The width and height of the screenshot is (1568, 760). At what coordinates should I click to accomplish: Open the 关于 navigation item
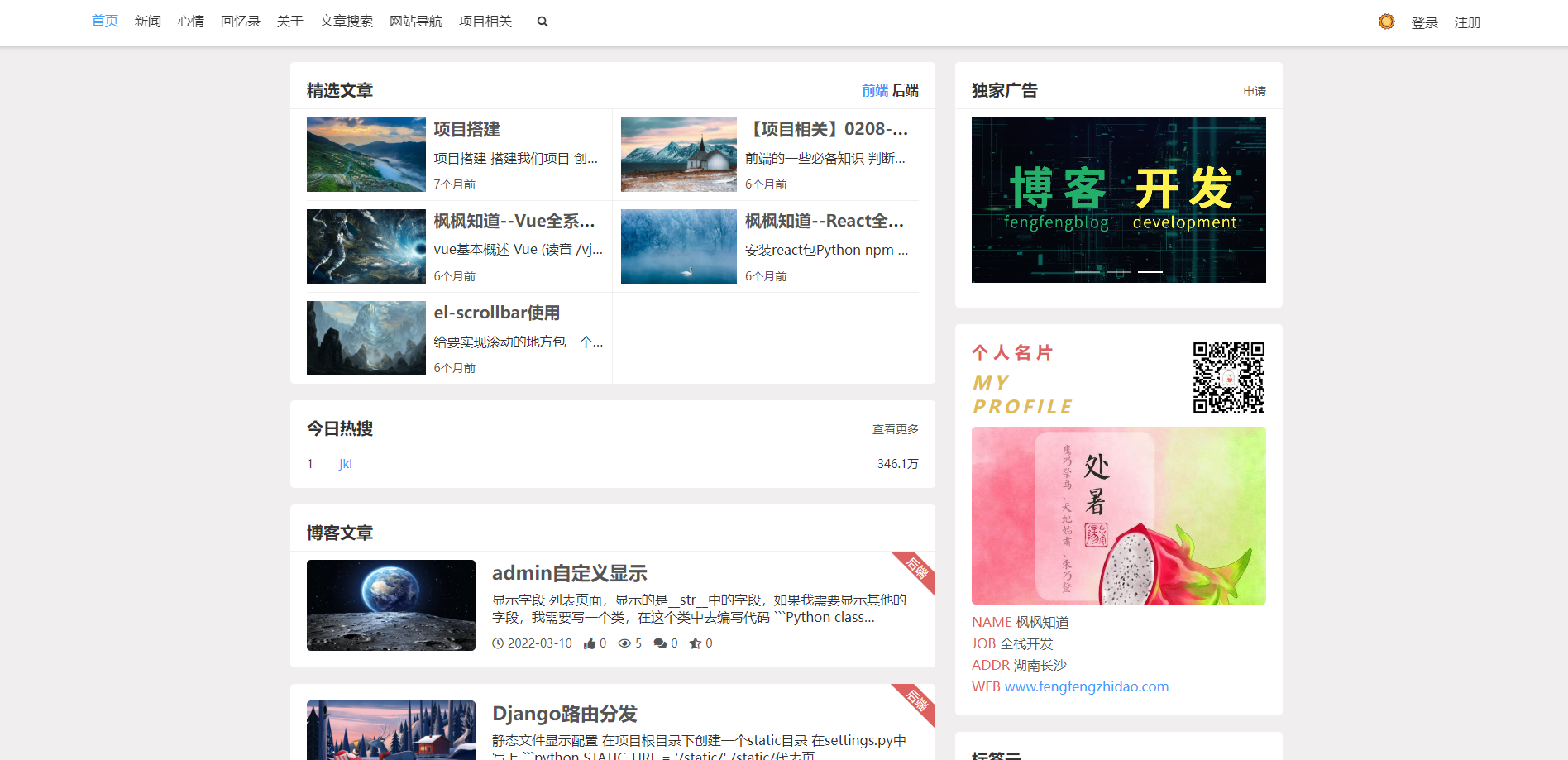[x=290, y=22]
